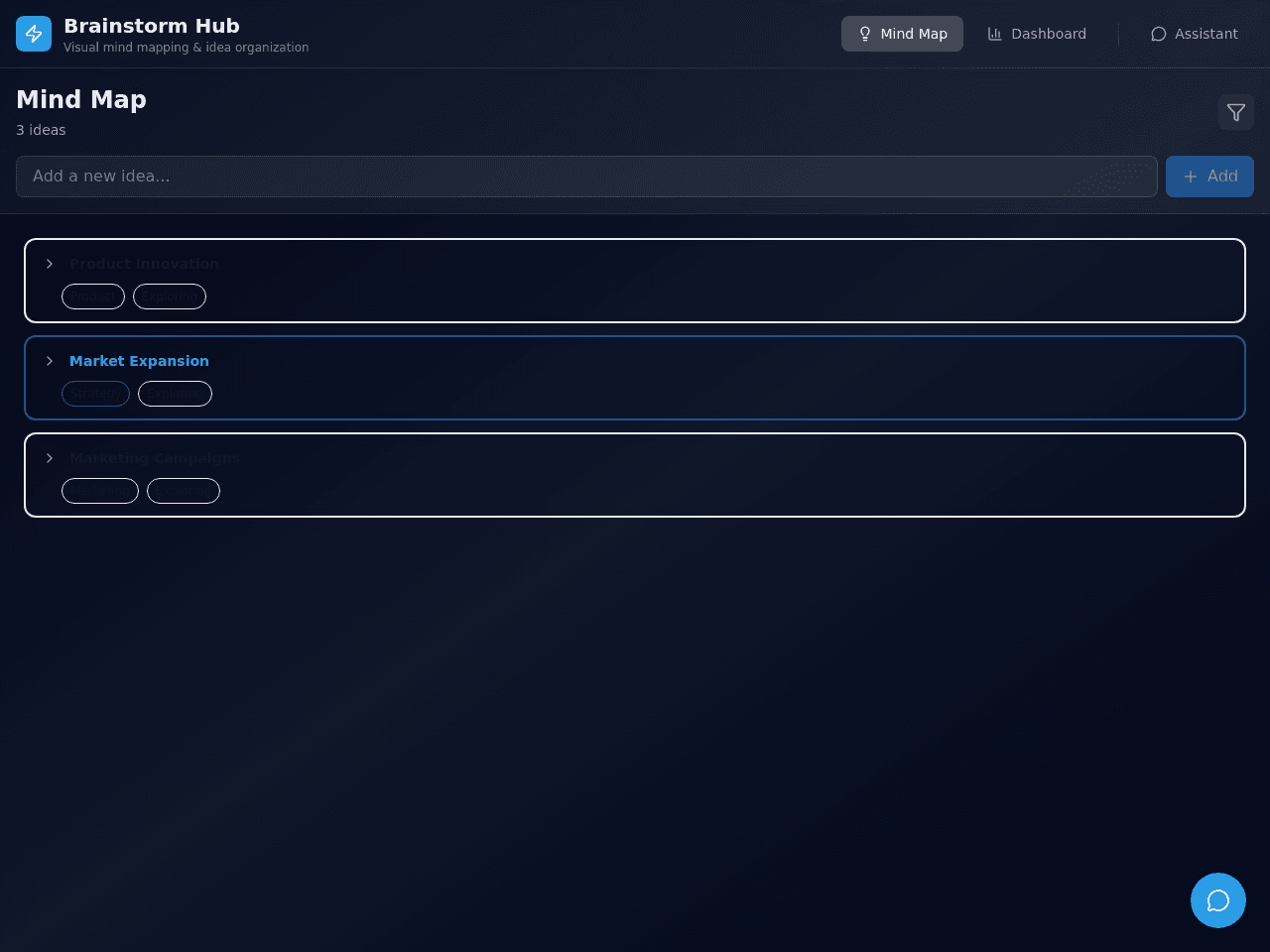This screenshot has width=1270, height=952.
Task: Focus the Add a new idea field
Action: pyautogui.click(x=586, y=177)
